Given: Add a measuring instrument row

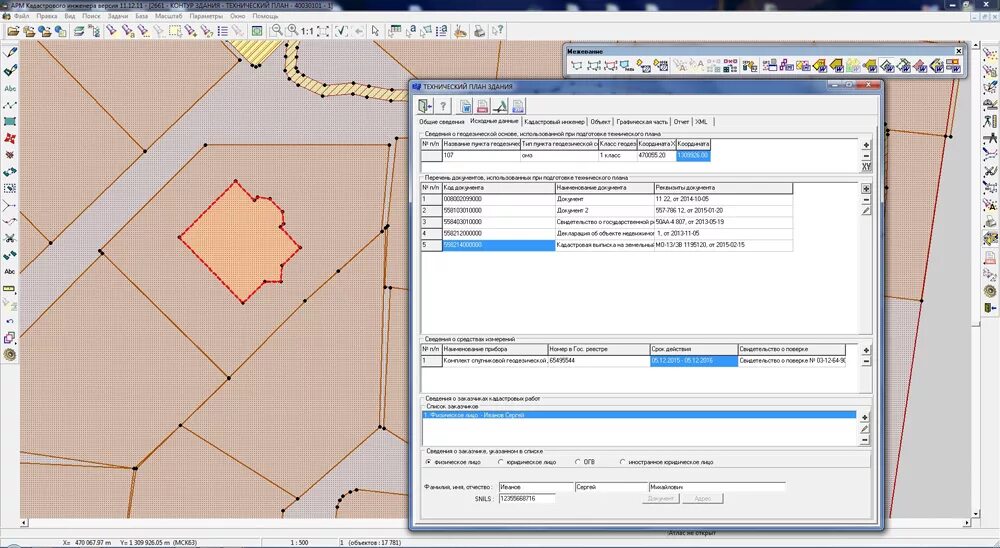Looking at the screenshot, I should pos(866,350).
